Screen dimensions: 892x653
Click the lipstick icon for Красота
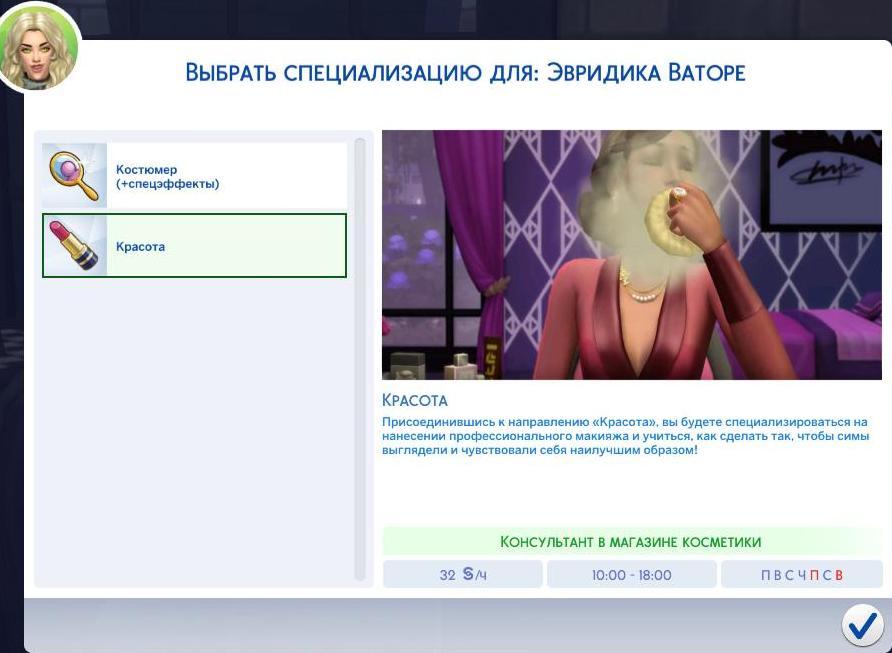pos(75,246)
